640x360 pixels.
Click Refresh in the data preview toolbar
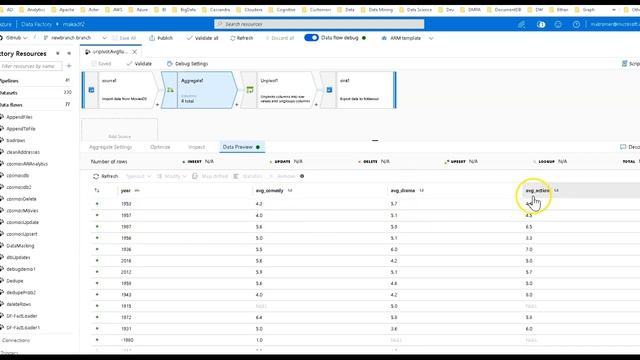pos(105,176)
